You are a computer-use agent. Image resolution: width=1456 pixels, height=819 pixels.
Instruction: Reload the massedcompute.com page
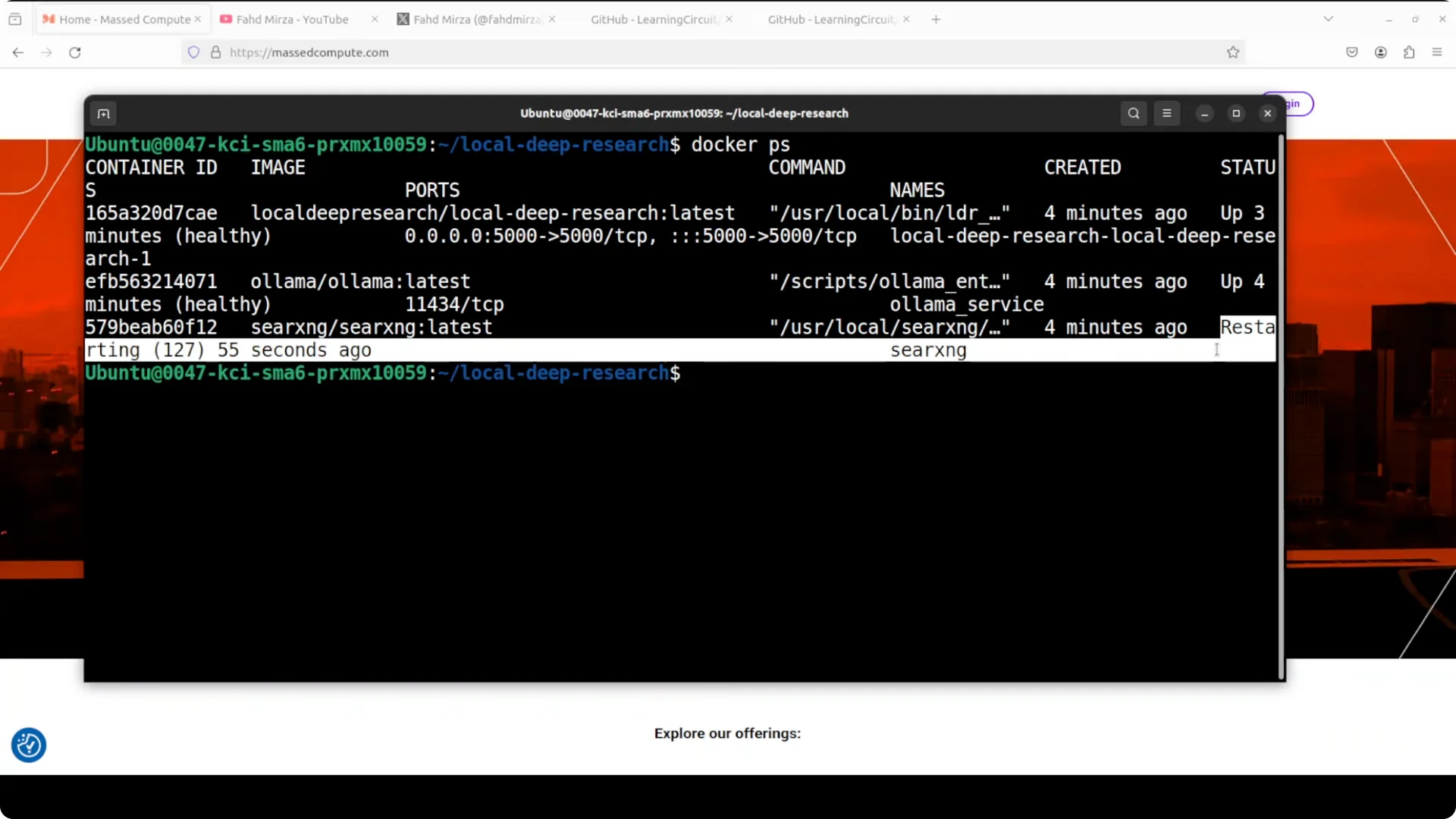coord(75,52)
